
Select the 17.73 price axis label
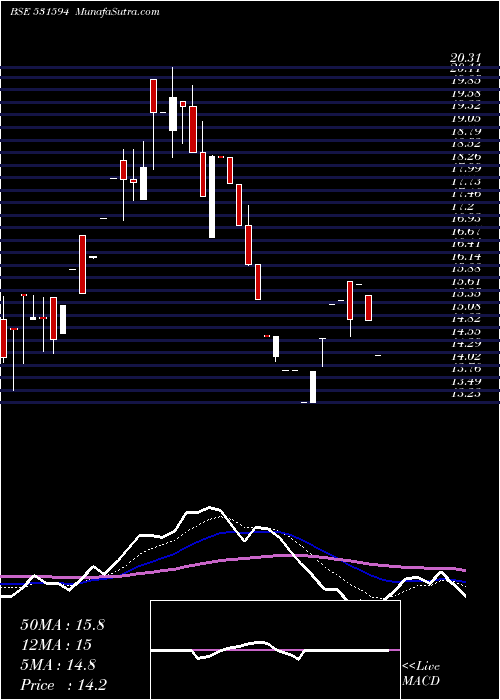point(466,182)
